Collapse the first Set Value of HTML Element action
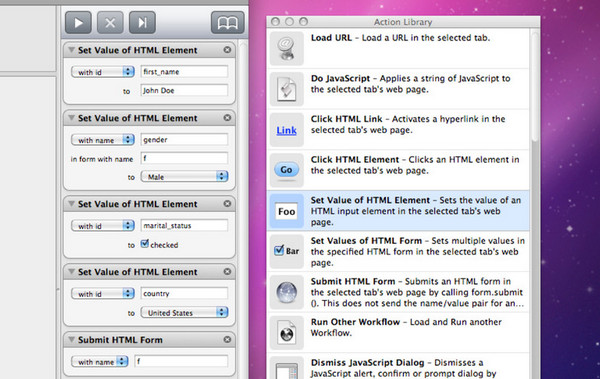This screenshot has width=600, height=379. coord(71,50)
